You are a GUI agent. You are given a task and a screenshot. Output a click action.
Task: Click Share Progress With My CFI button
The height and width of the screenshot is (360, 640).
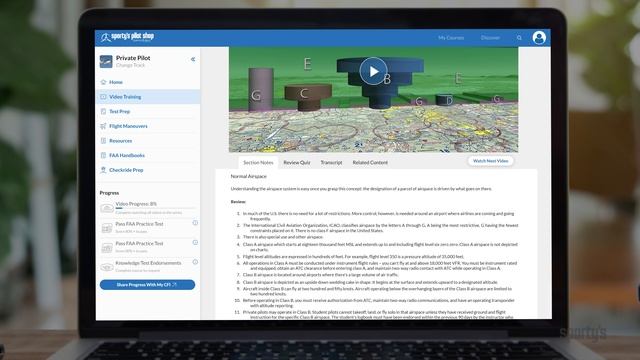pos(147,284)
